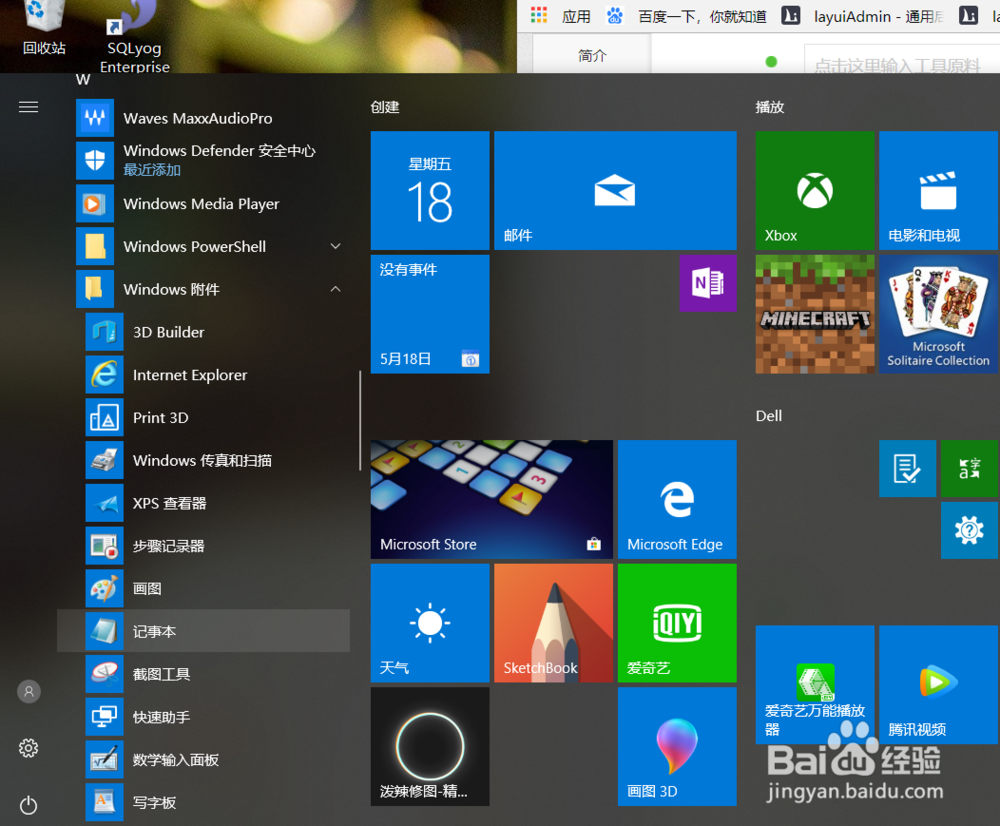1000x826 pixels.
Task: Launch 画图 3D tile
Action: coord(677,746)
